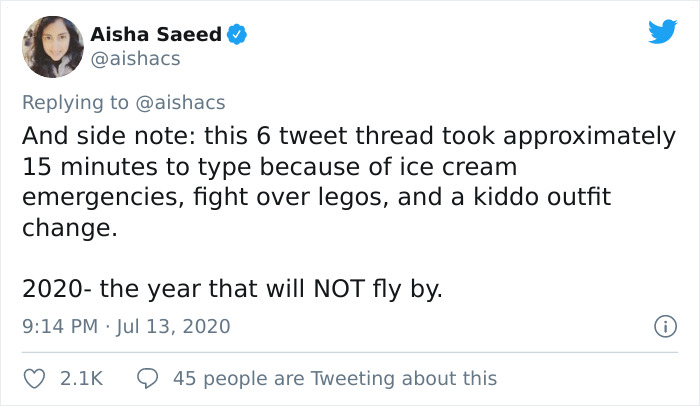Screen dimensions: 700x406
Task: Like the tweet with the heart icon
Action: (x=35, y=378)
